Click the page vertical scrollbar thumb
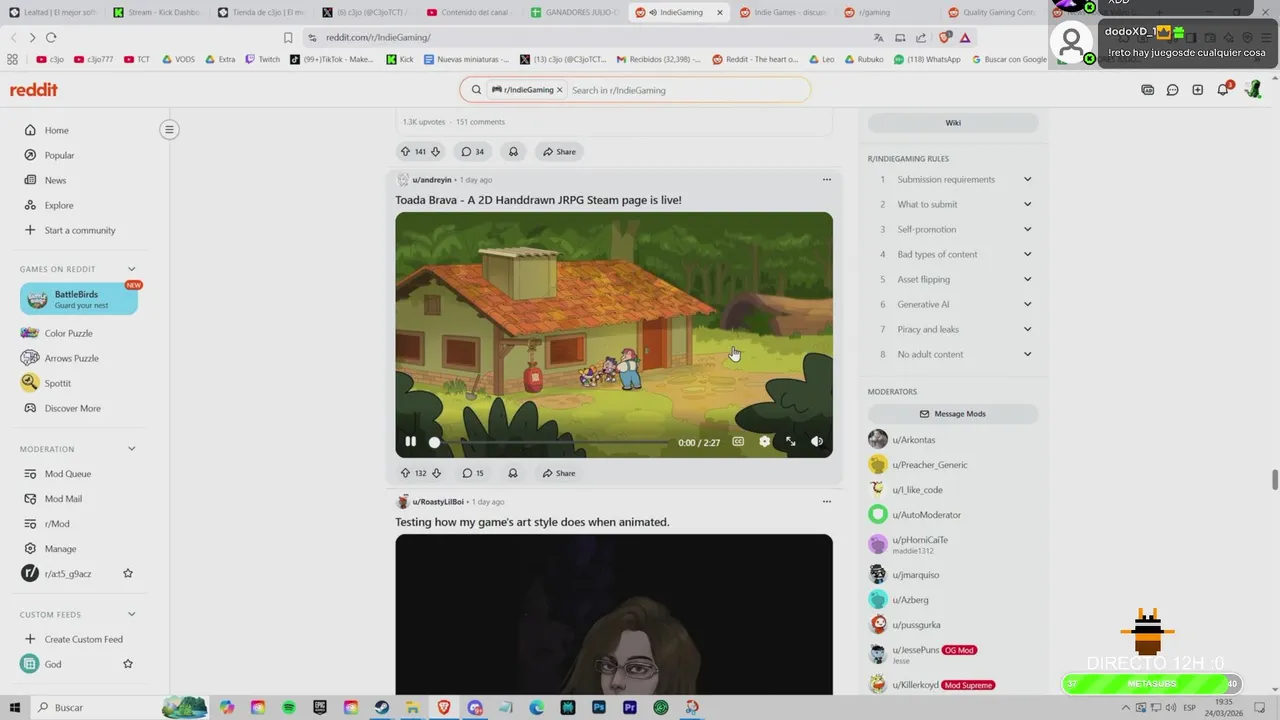The width and height of the screenshot is (1280, 720). [x=1274, y=479]
